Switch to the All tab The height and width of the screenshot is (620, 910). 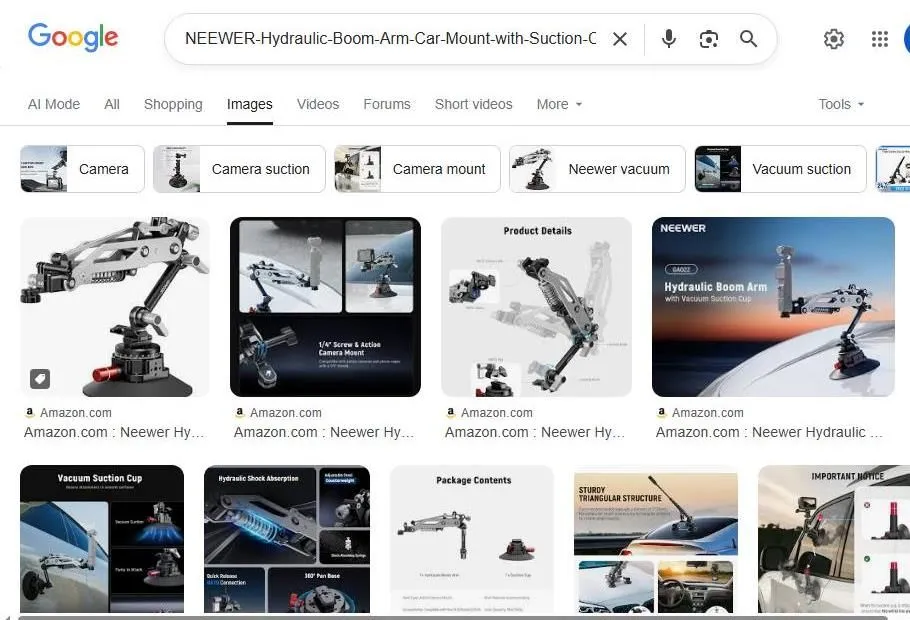(x=112, y=104)
